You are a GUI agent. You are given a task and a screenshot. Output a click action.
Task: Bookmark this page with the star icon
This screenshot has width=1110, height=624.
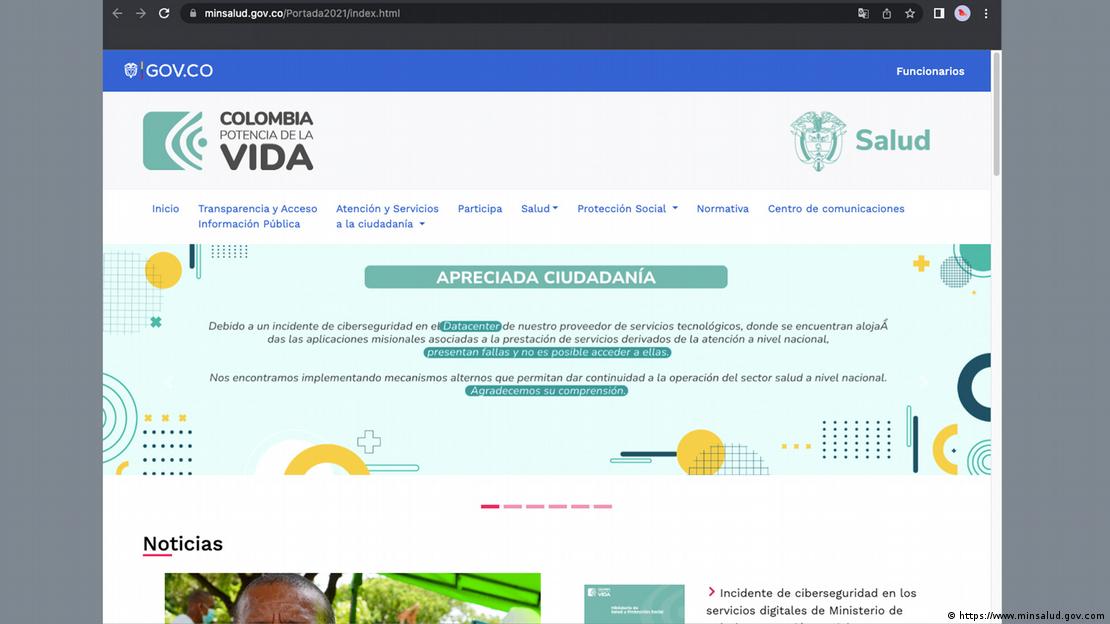[910, 13]
